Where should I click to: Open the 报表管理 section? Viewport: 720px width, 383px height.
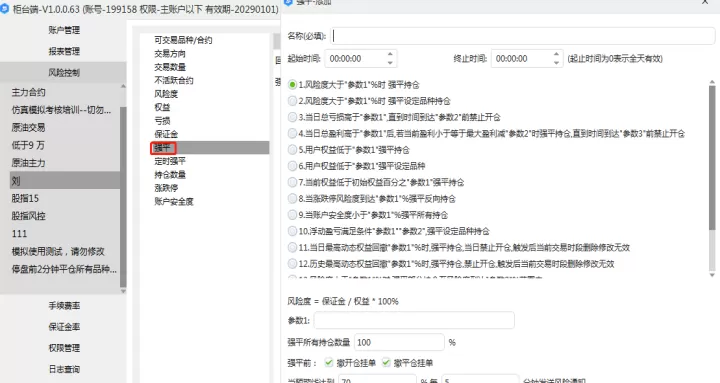click(64, 51)
